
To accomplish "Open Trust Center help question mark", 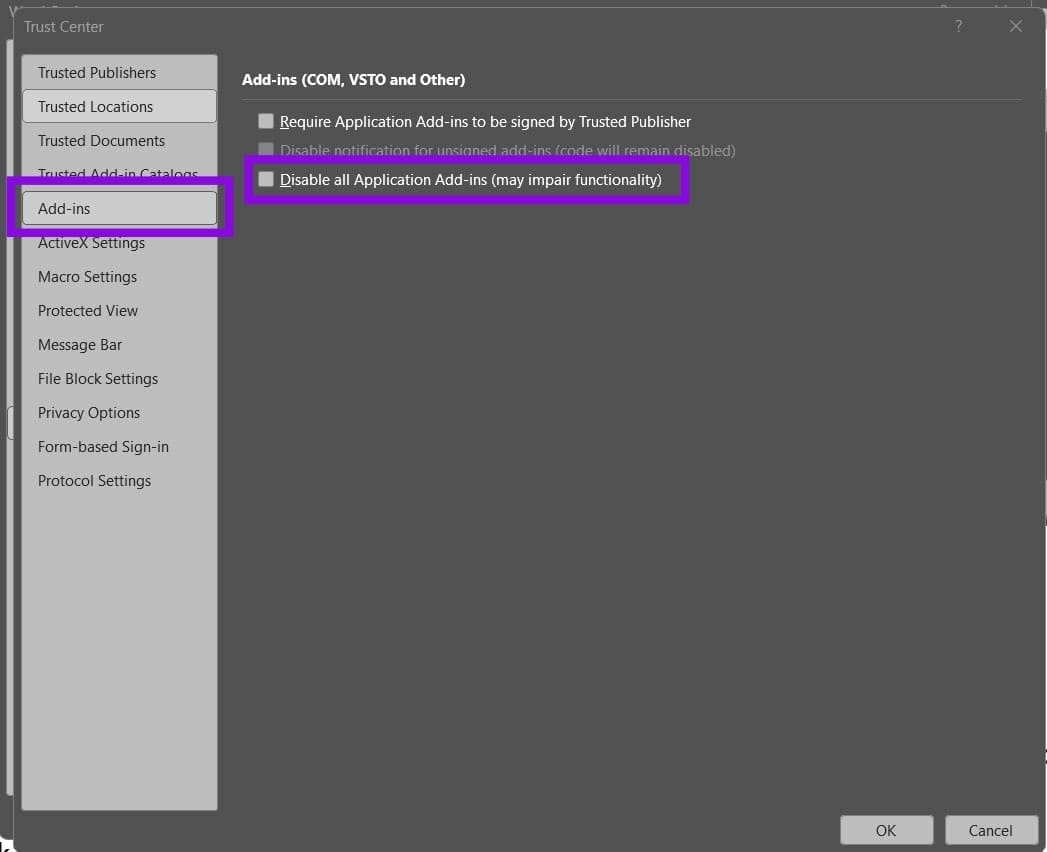I will coord(959,26).
